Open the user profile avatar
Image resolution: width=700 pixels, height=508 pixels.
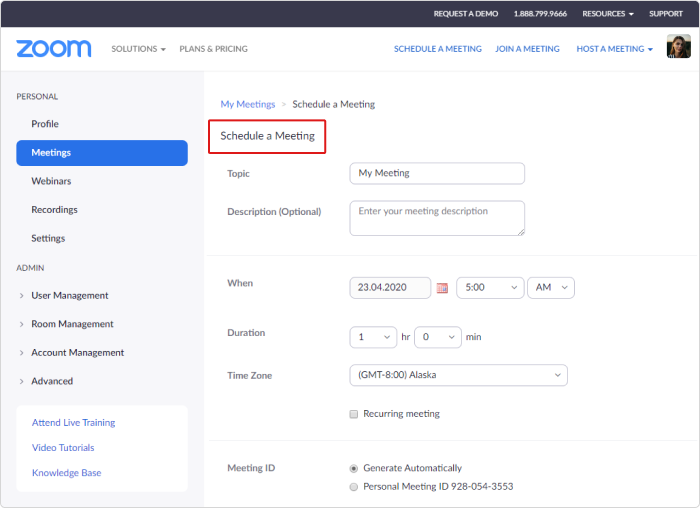click(678, 46)
